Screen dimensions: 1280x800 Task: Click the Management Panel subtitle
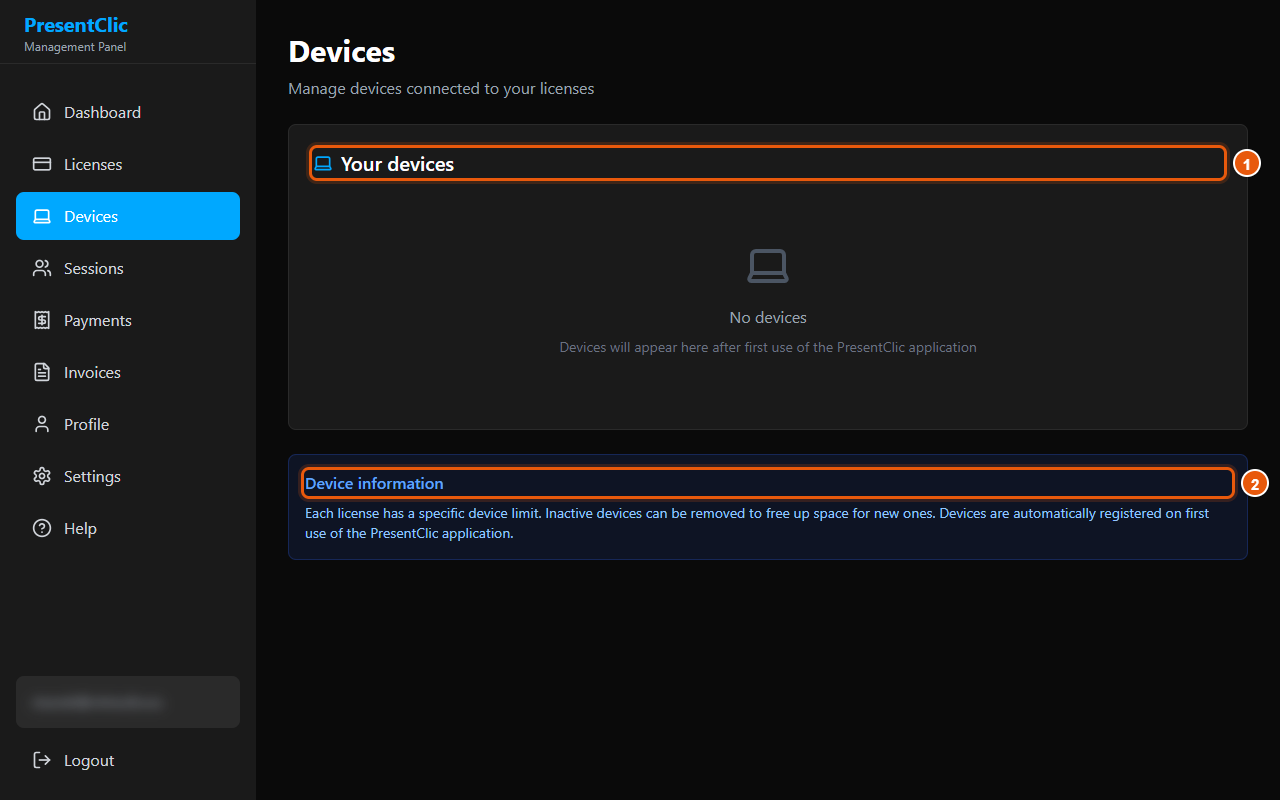[x=75, y=47]
